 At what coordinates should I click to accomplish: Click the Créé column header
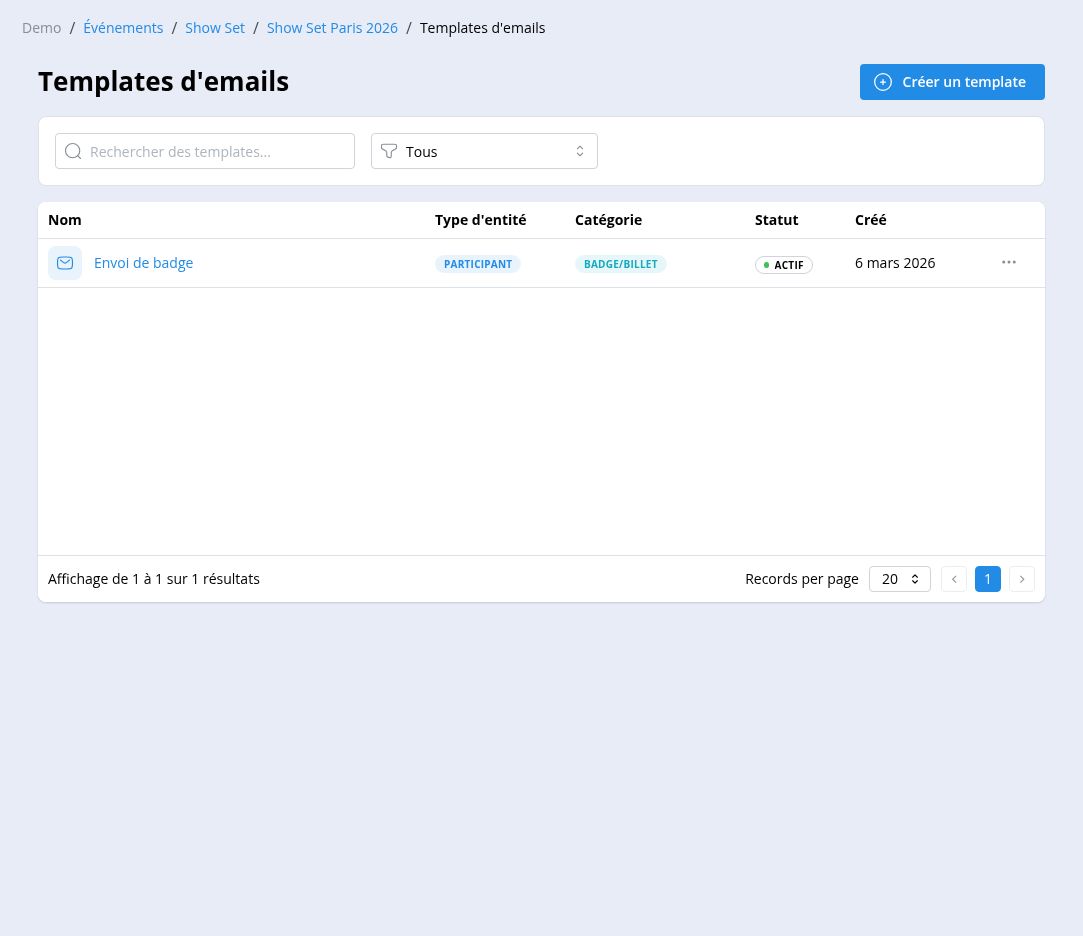coord(870,220)
